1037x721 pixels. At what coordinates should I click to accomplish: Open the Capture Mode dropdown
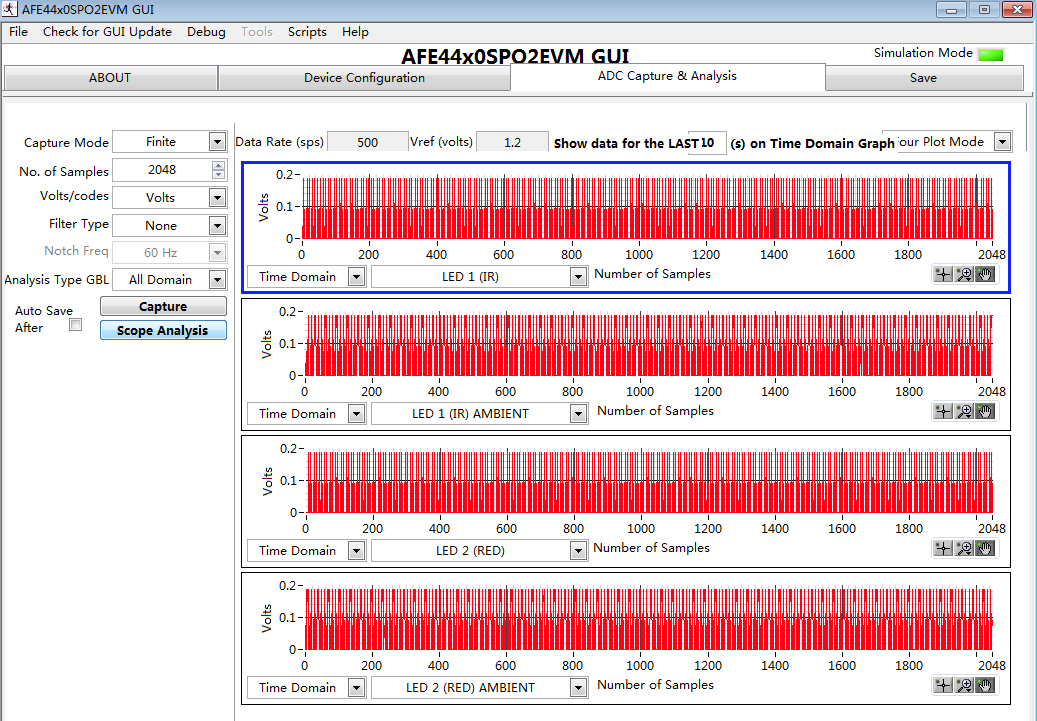(x=218, y=142)
